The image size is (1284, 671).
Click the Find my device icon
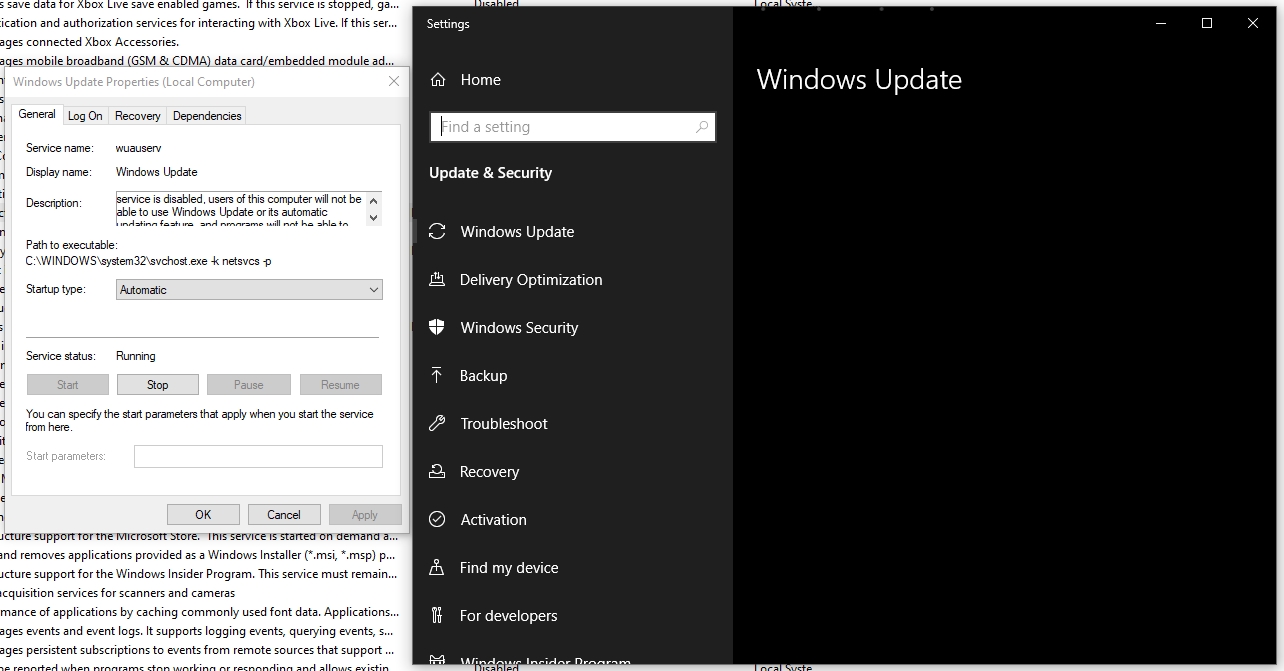(437, 568)
